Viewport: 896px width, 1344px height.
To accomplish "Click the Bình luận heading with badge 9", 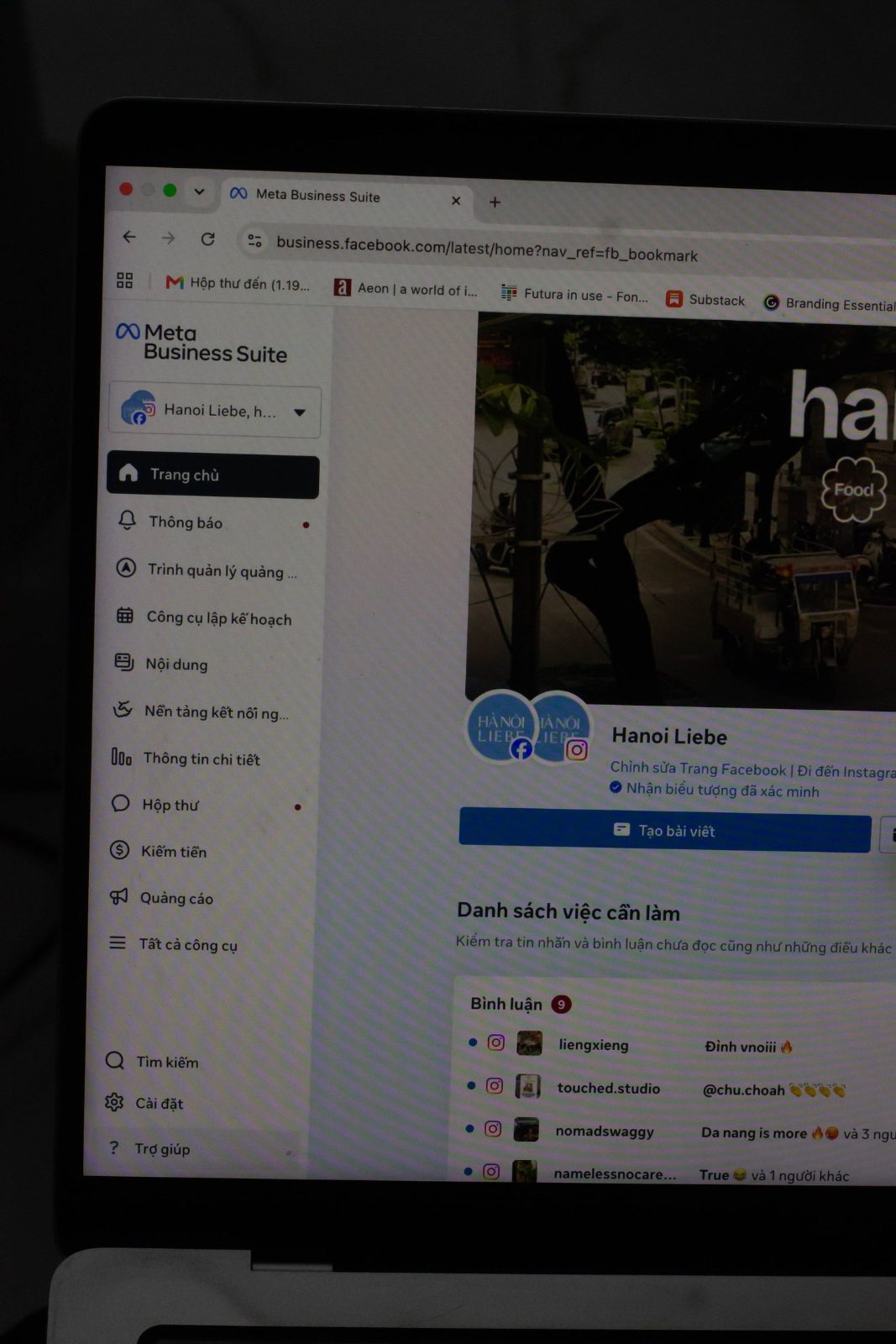I will point(520,1004).
